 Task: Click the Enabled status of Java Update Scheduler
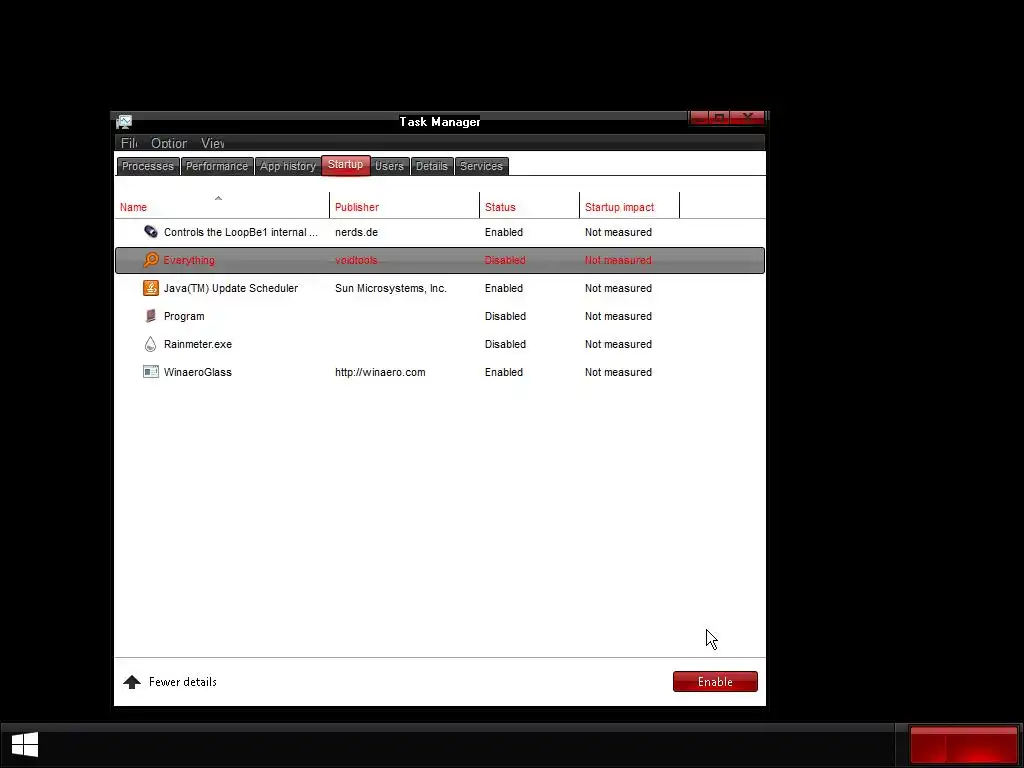pos(504,288)
